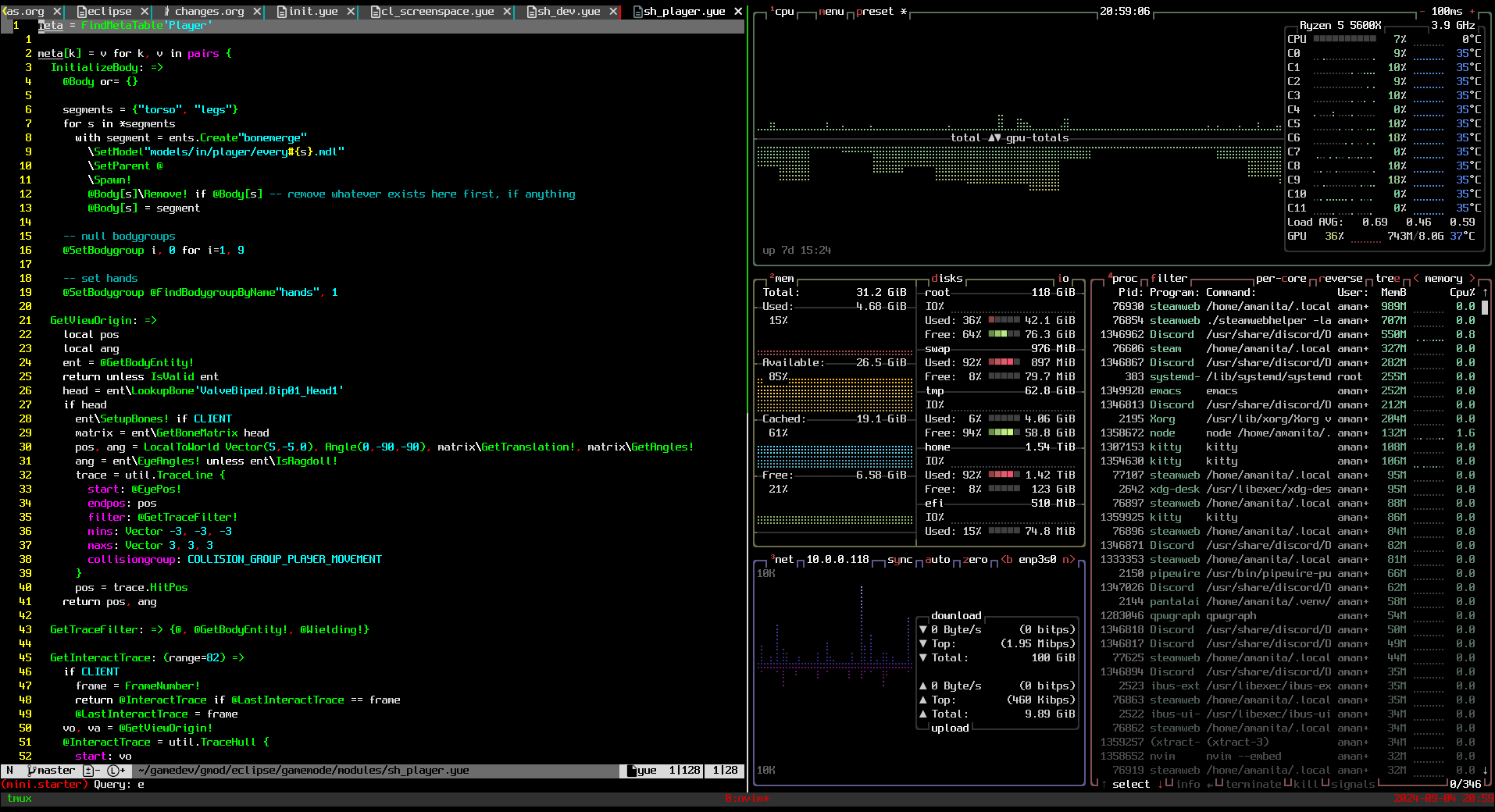Click the git branch icon showing master
This screenshot has width=1495, height=812.
[31, 770]
